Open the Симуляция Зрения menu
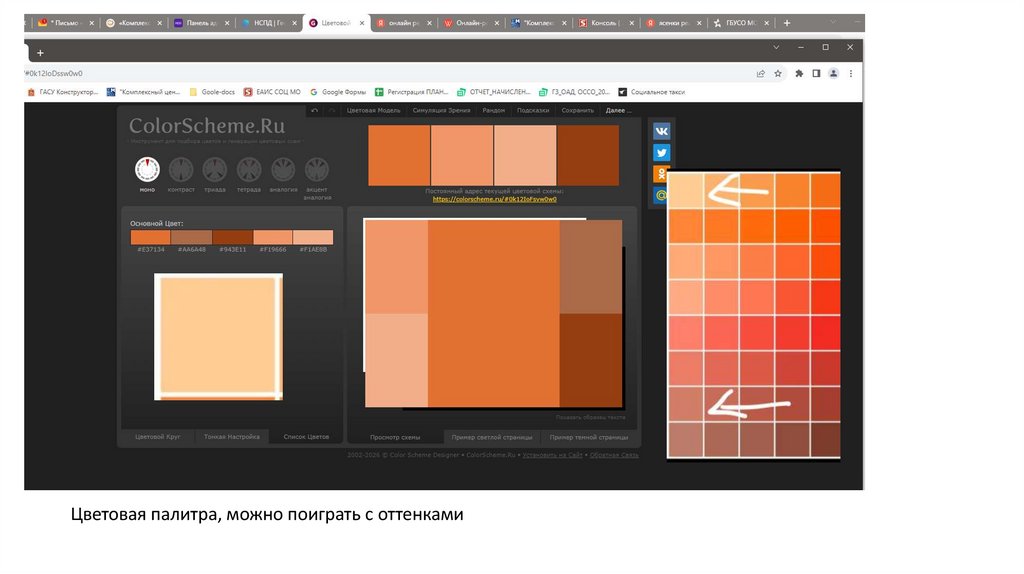 [x=441, y=110]
